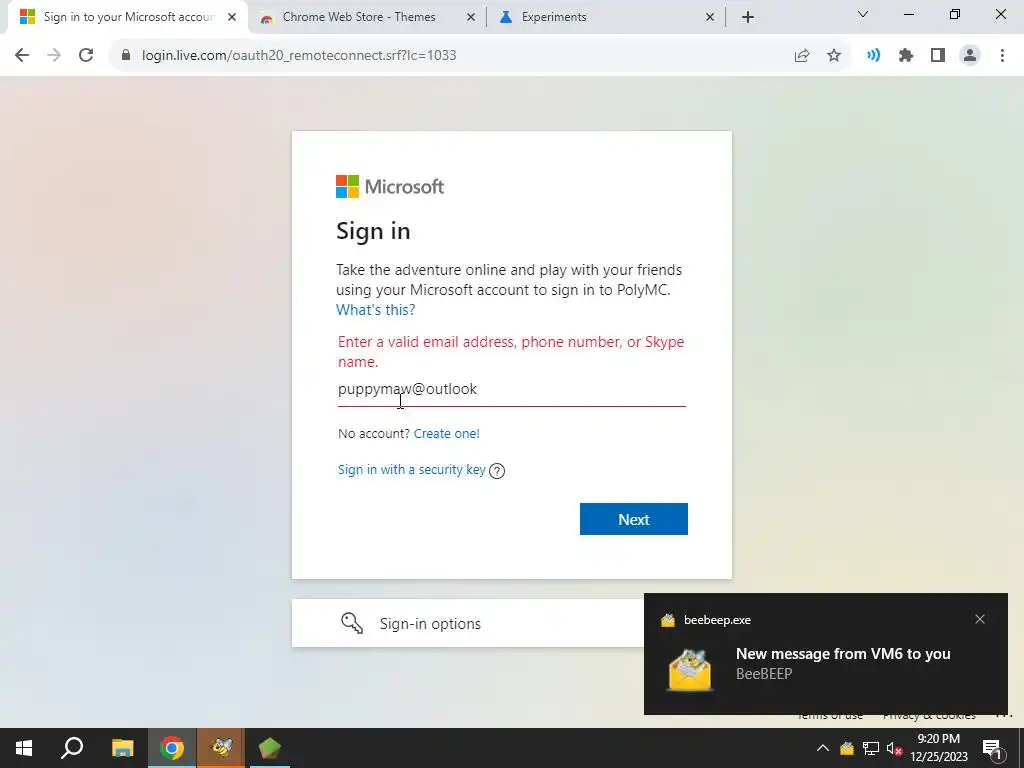Open the Chrome side panel
The height and width of the screenshot is (768, 1024).
pyautogui.click(x=938, y=56)
